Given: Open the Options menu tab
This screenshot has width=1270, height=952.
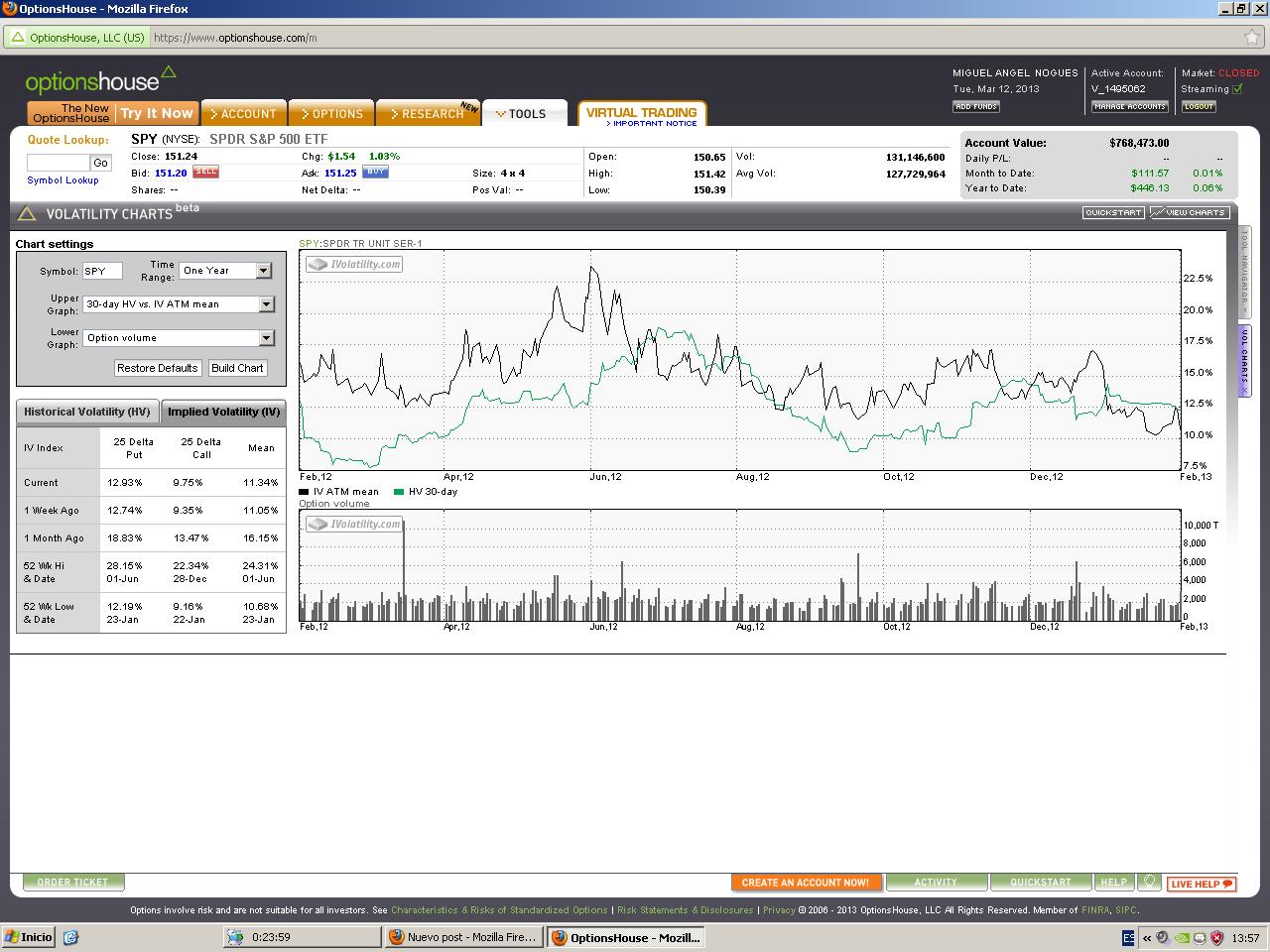Looking at the screenshot, I should point(332,114).
